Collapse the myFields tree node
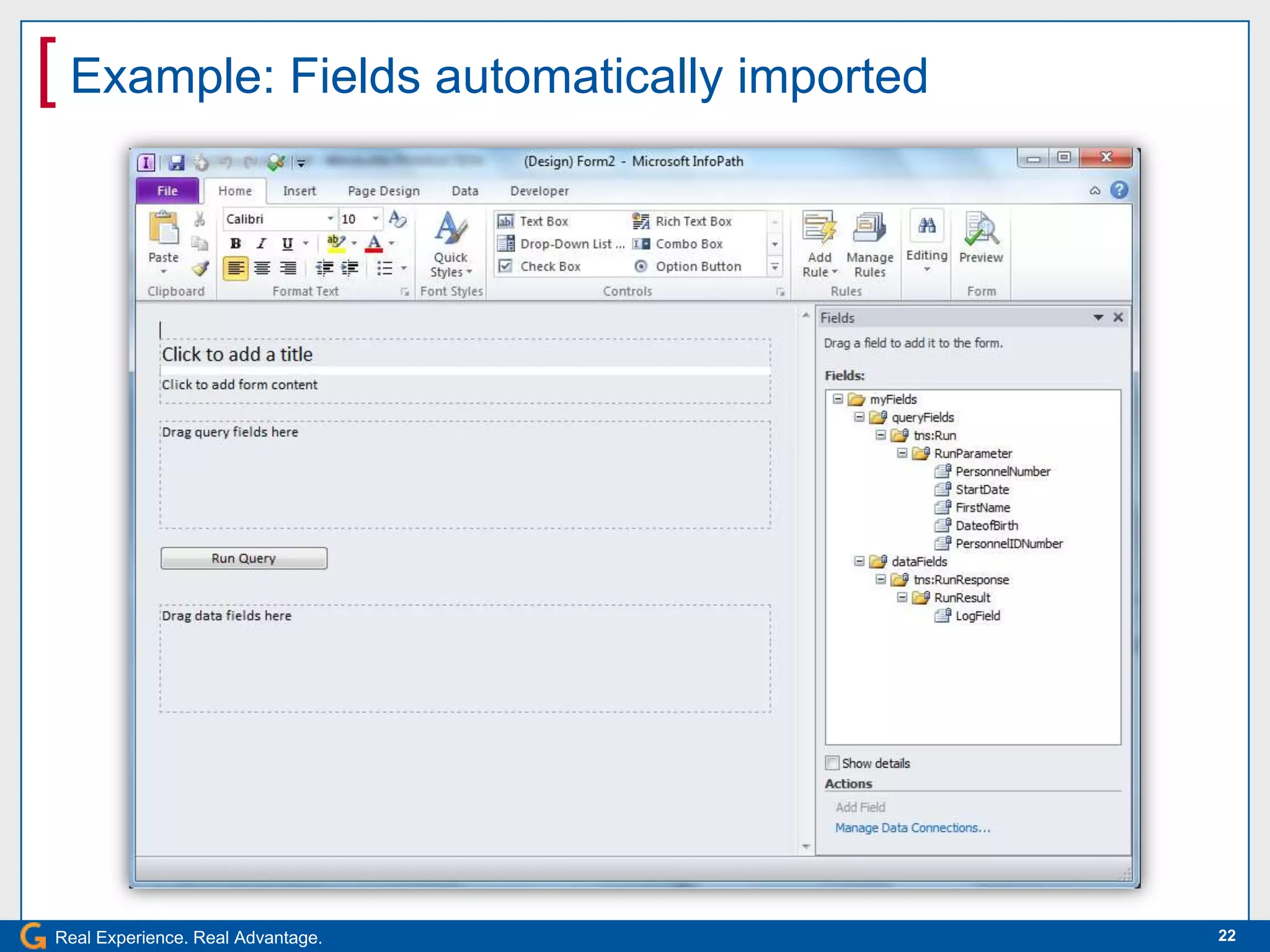Screen dimensions: 1270x952 point(838,399)
